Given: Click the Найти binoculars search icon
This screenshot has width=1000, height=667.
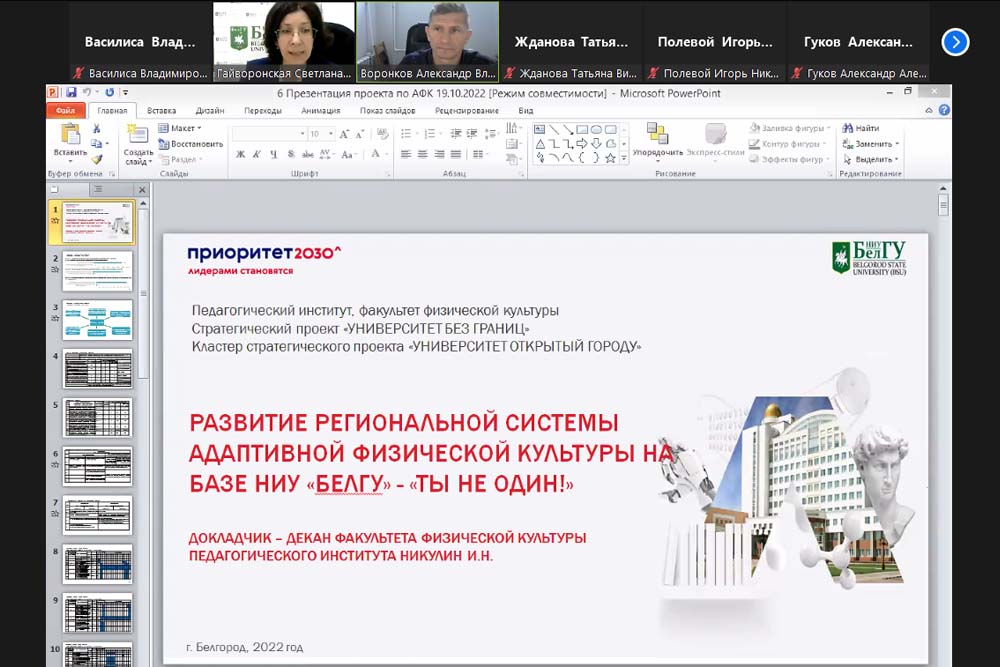Looking at the screenshot, I should [x=847, y=129].
